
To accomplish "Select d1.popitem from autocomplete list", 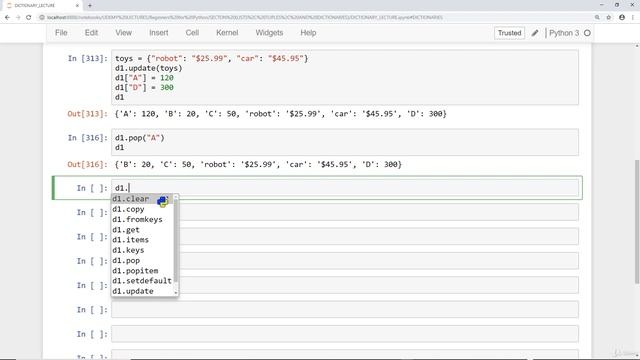I will pos(142,271).
